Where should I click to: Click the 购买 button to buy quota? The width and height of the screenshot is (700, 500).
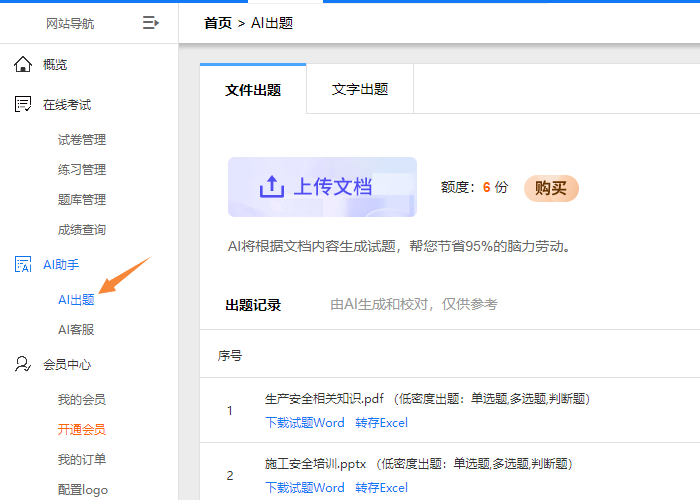point(551,188)
